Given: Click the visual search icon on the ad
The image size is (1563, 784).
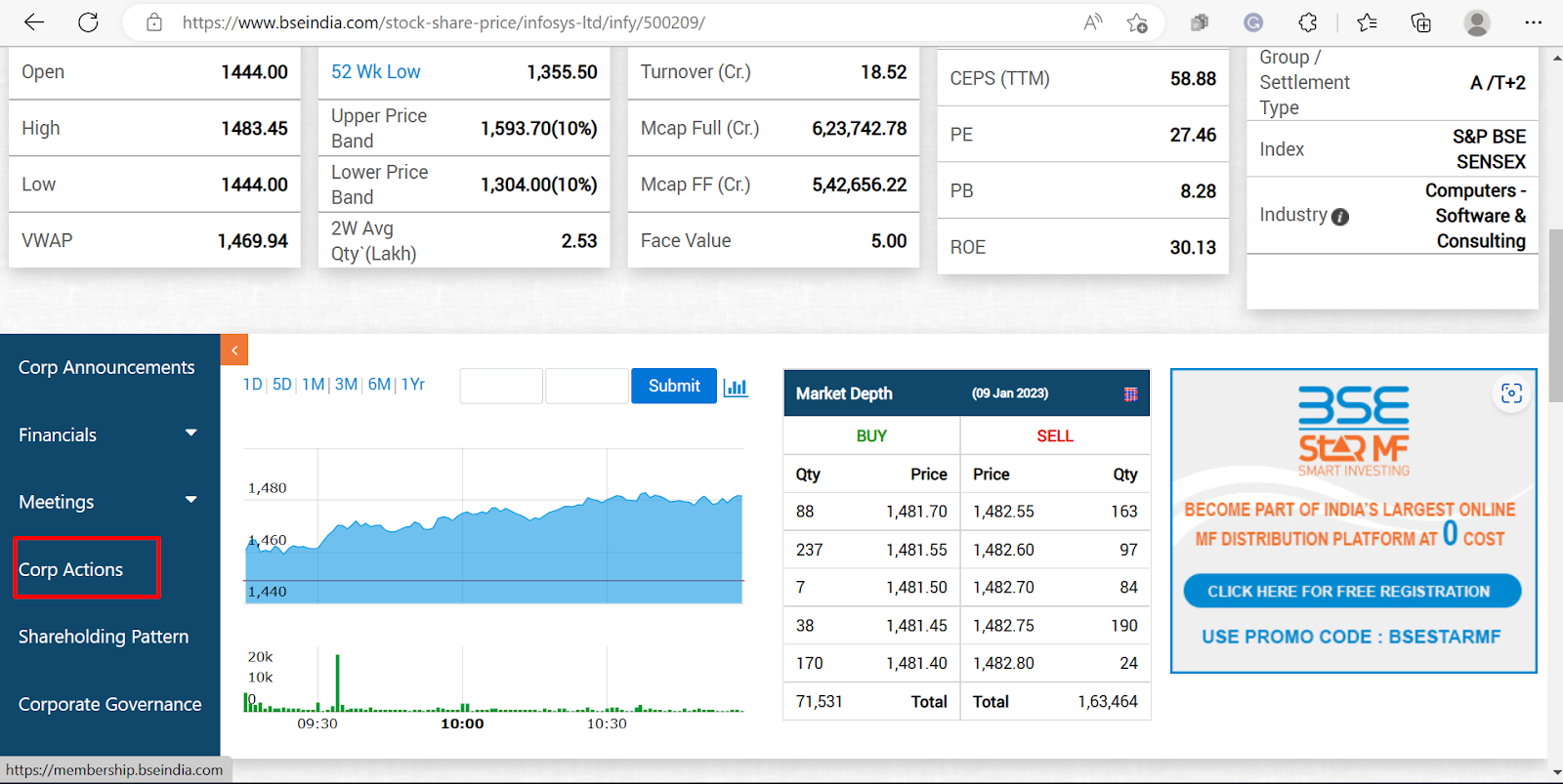Looking at the screenshot, I should (1511, 393).
